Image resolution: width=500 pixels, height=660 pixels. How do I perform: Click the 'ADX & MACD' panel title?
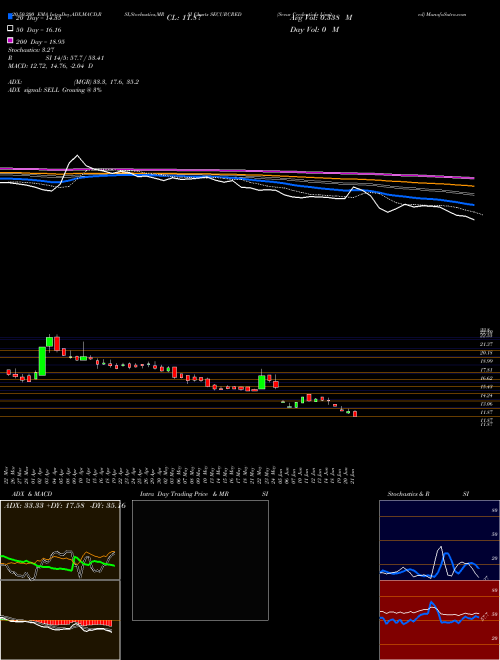click(x=32, y=494)
